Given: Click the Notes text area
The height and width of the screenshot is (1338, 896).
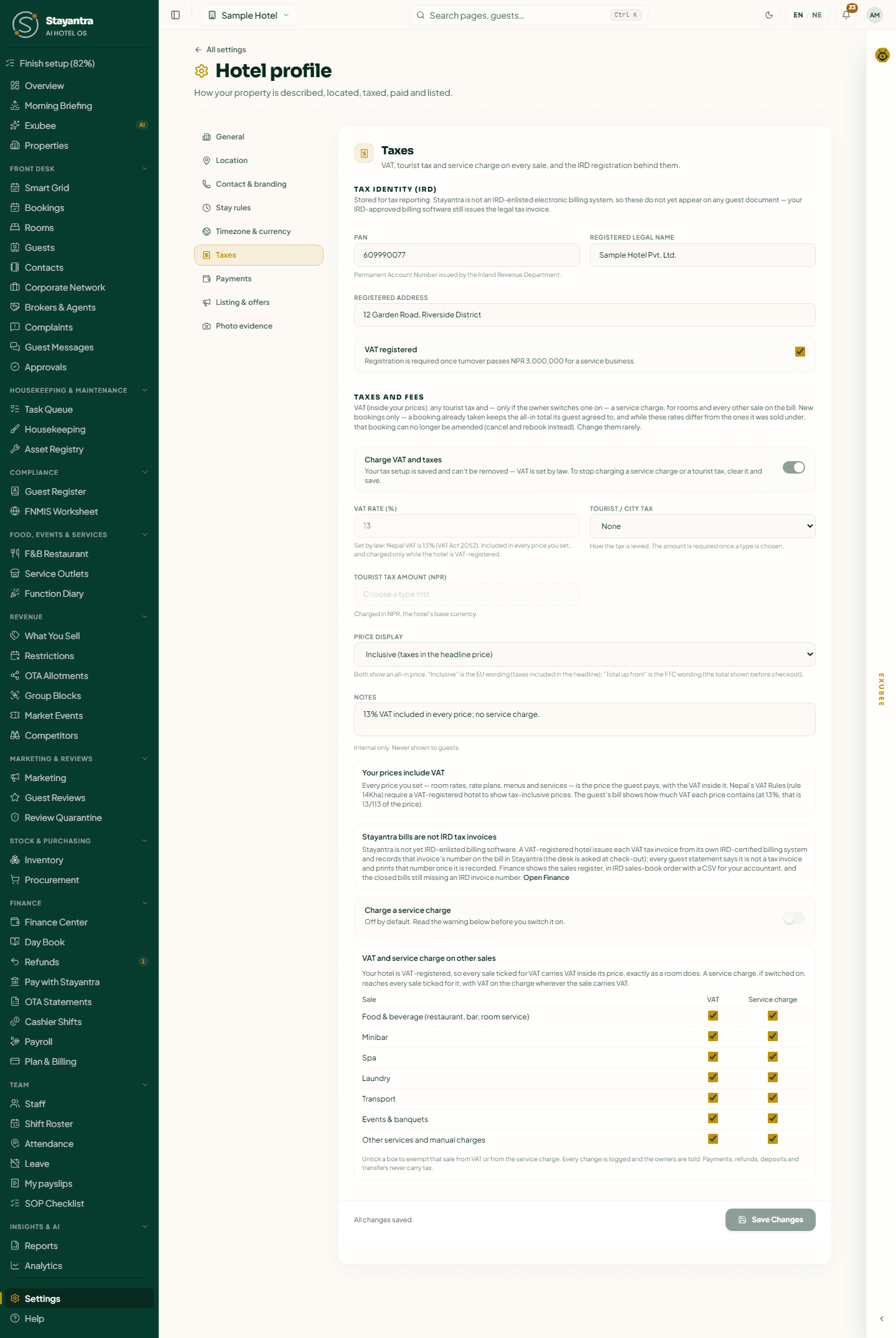Looking at the screenshot, I should [x=585, y=719].
